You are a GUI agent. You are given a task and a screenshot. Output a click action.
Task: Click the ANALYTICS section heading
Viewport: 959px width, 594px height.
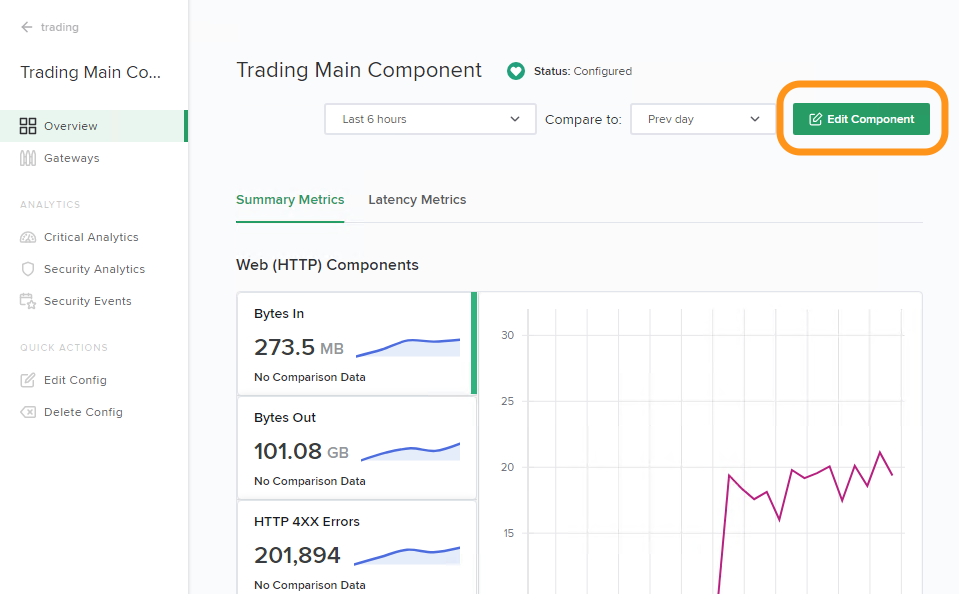[x=50, y=204]
